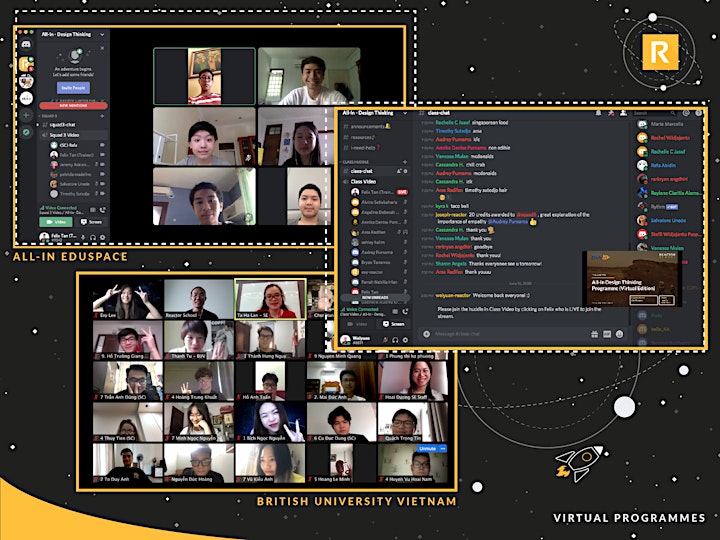Show pinned messages for class-chat
Viewport: 720px width, 540px height.
coord(611,113)
